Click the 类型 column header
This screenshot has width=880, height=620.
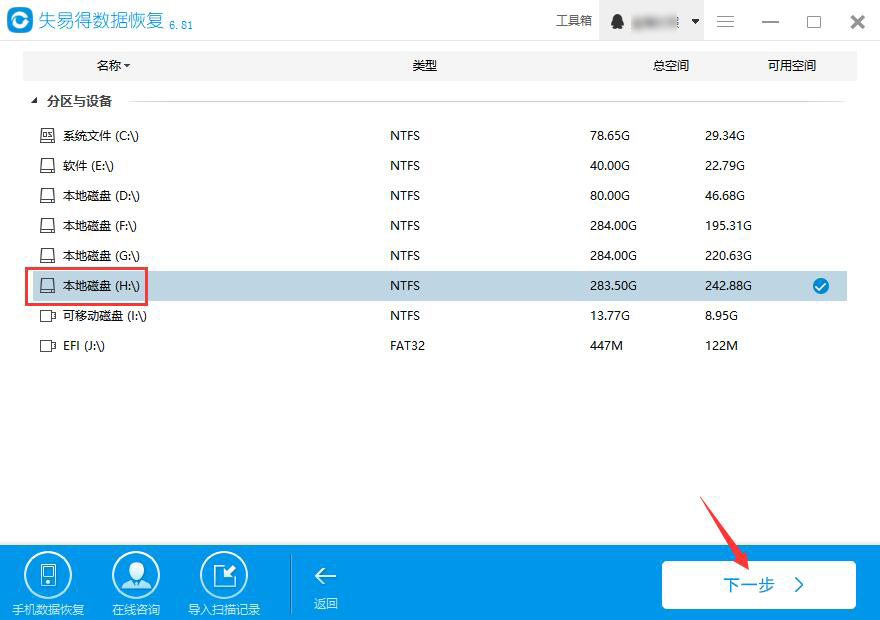(424, 66)
